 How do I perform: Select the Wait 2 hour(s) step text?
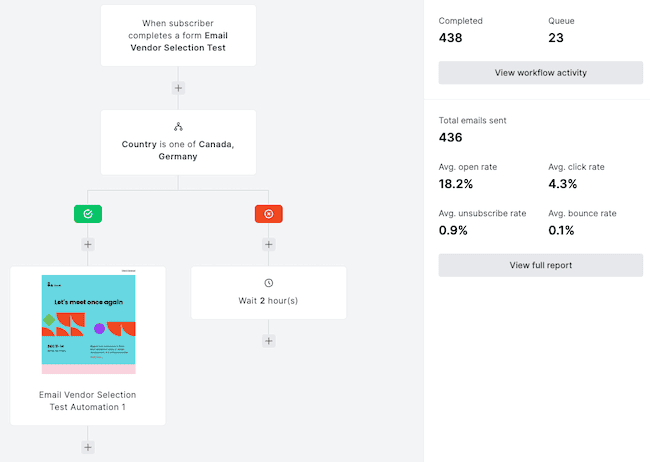pos(268,301)
